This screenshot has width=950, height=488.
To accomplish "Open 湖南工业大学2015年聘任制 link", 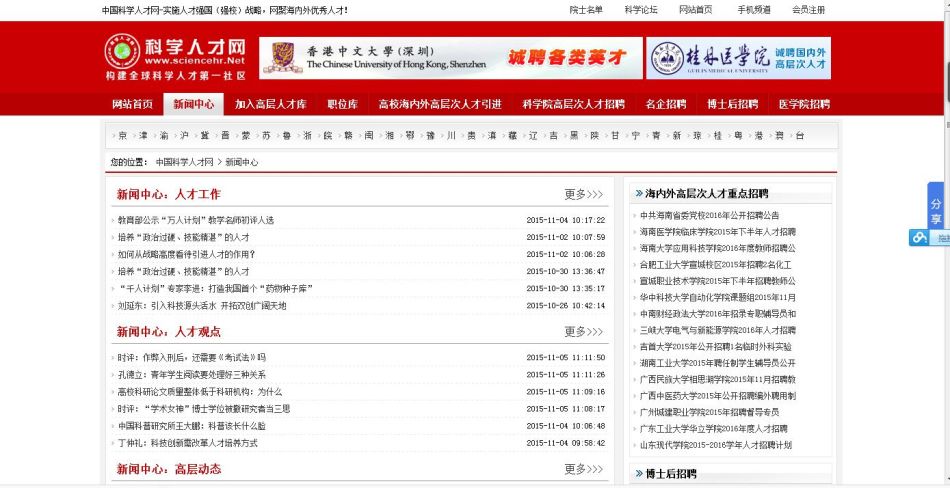I will pyautogui.click(x=718, y=363).
